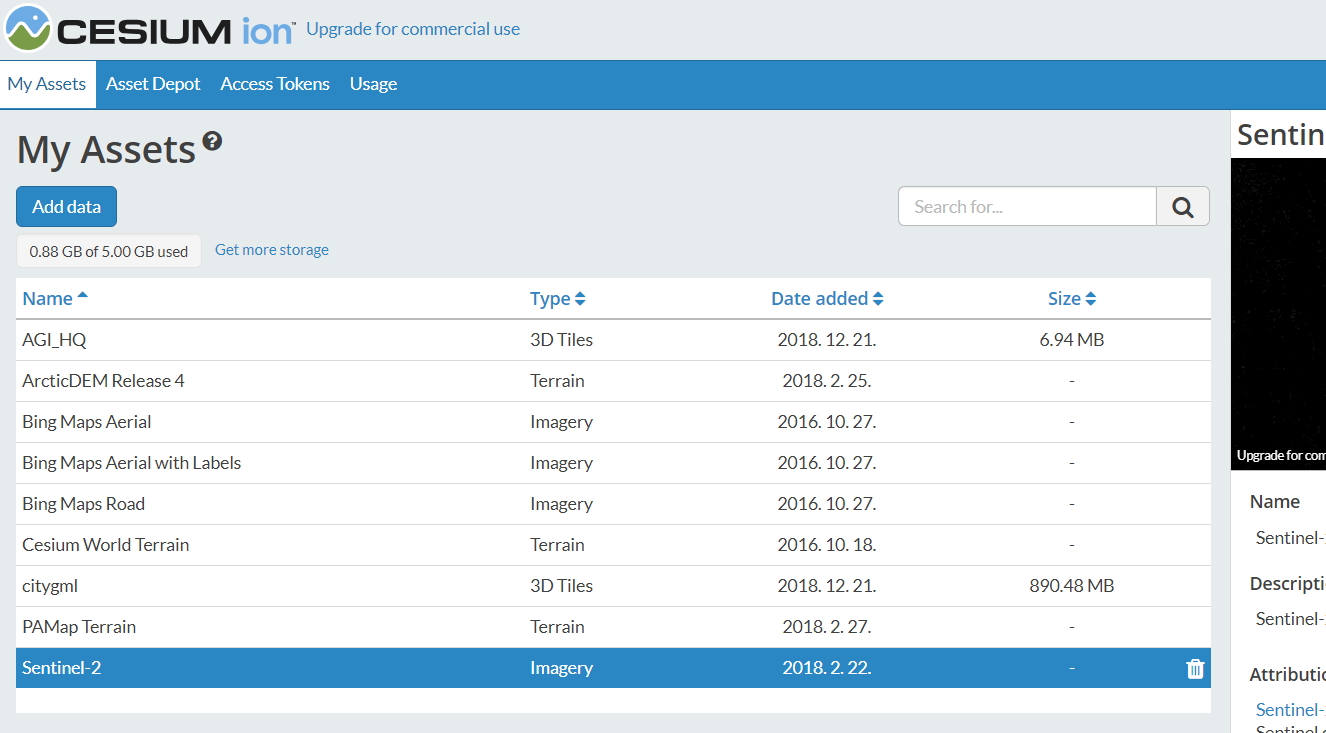Image resolution: width=1326 pixels, height=733 pixels.
Task: Switch to the My Assets tab
Action: pos(47,84)
